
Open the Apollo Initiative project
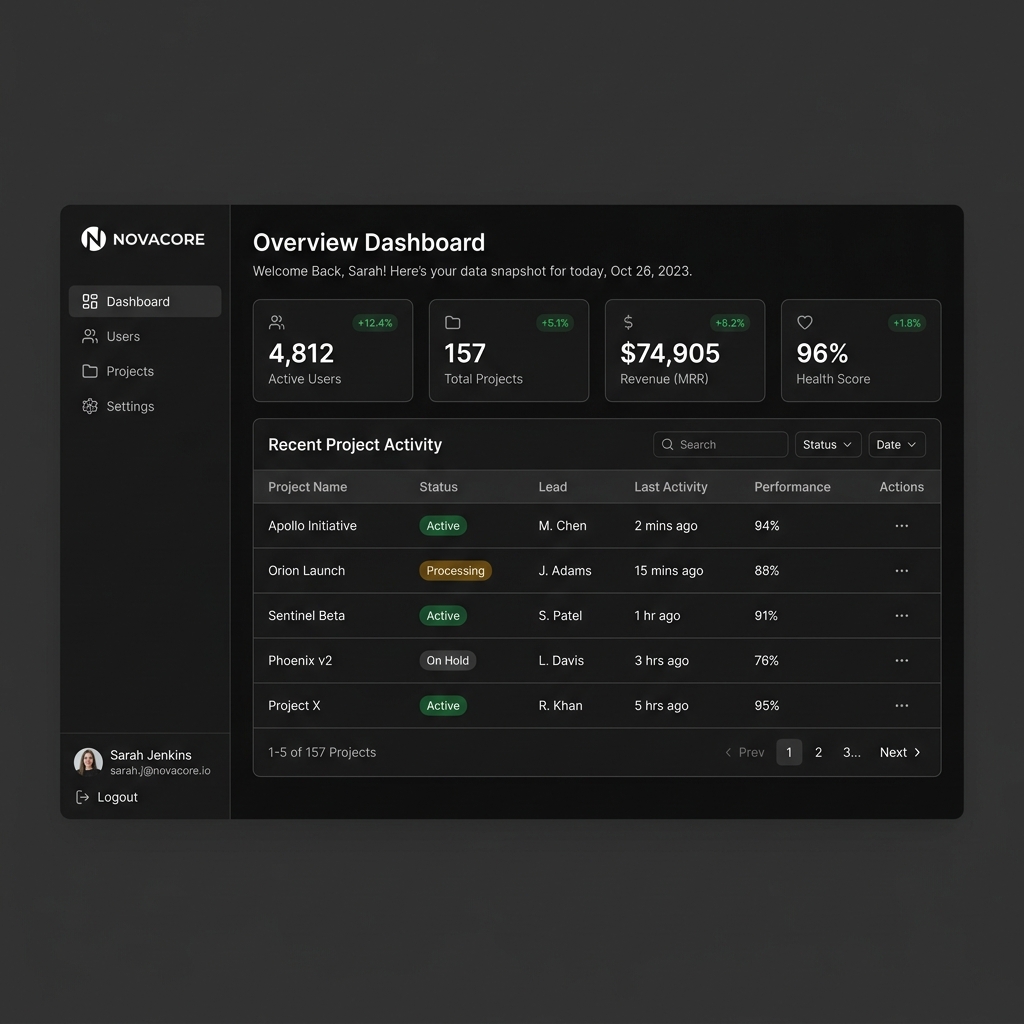point(312,526)
